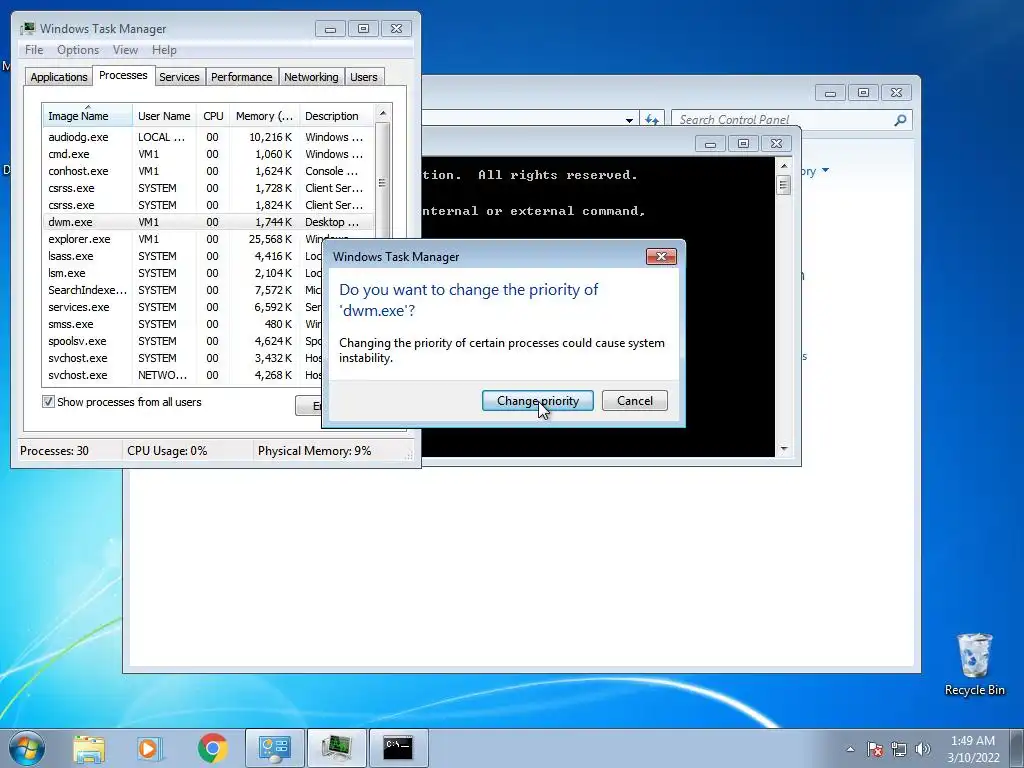Select services.exe process row
1024x768 pixels.
(183, 307)
